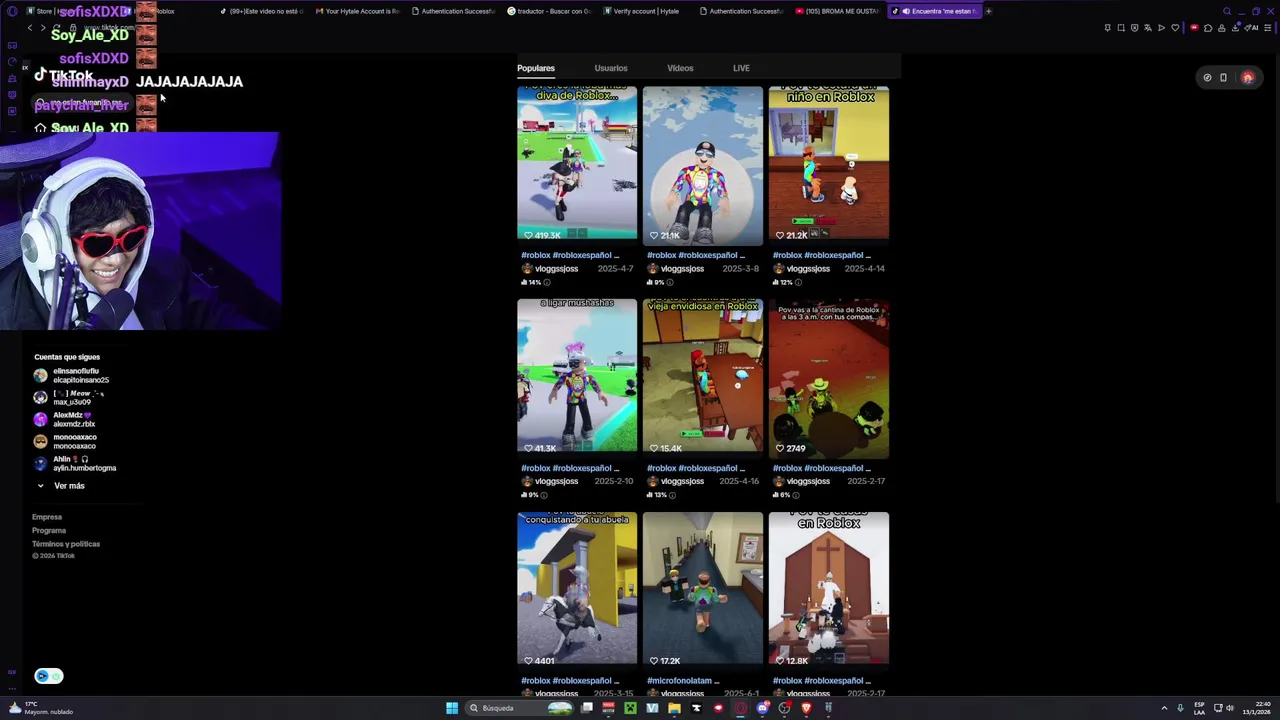Click the Windows taskbar Búsqueda search box
Screen dimensions: 1280x720
click(x=519, y=708)
